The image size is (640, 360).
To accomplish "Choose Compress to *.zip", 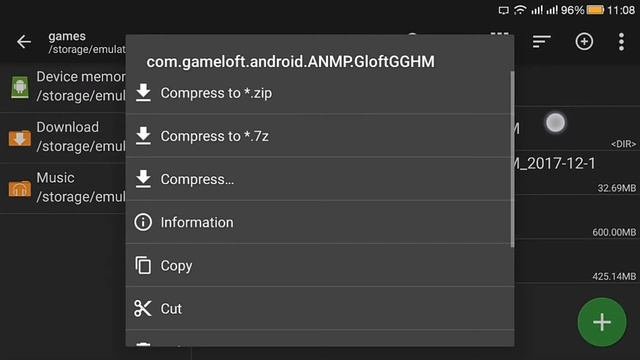I will [x=320, y=93].
